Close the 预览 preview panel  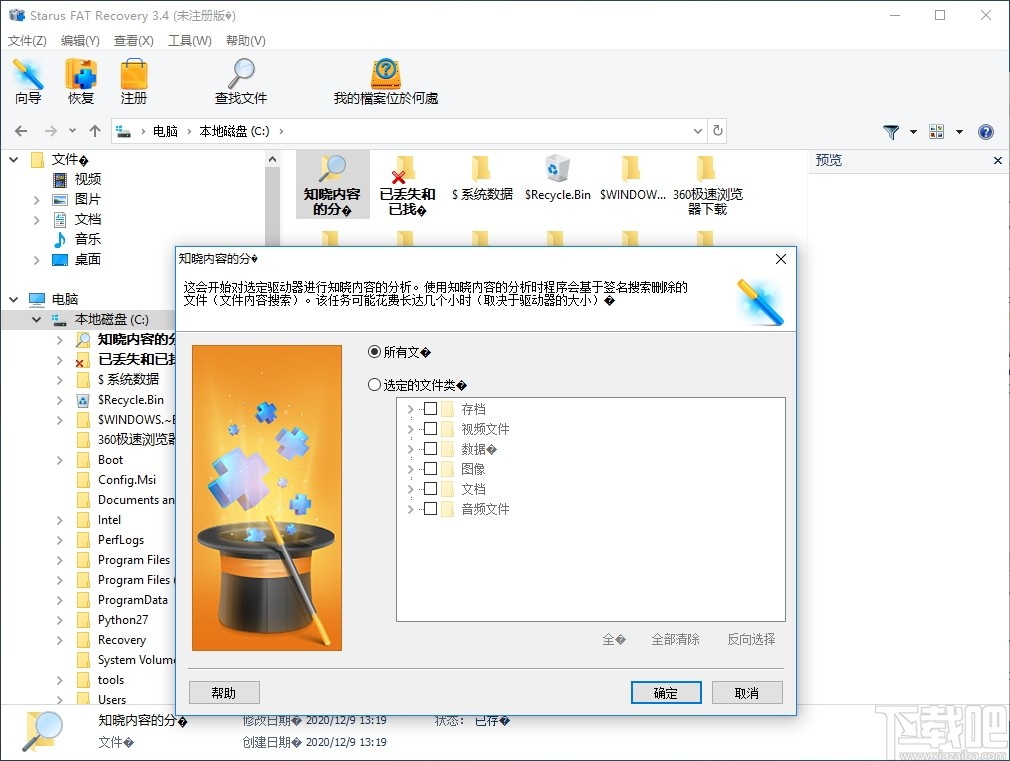998,160
